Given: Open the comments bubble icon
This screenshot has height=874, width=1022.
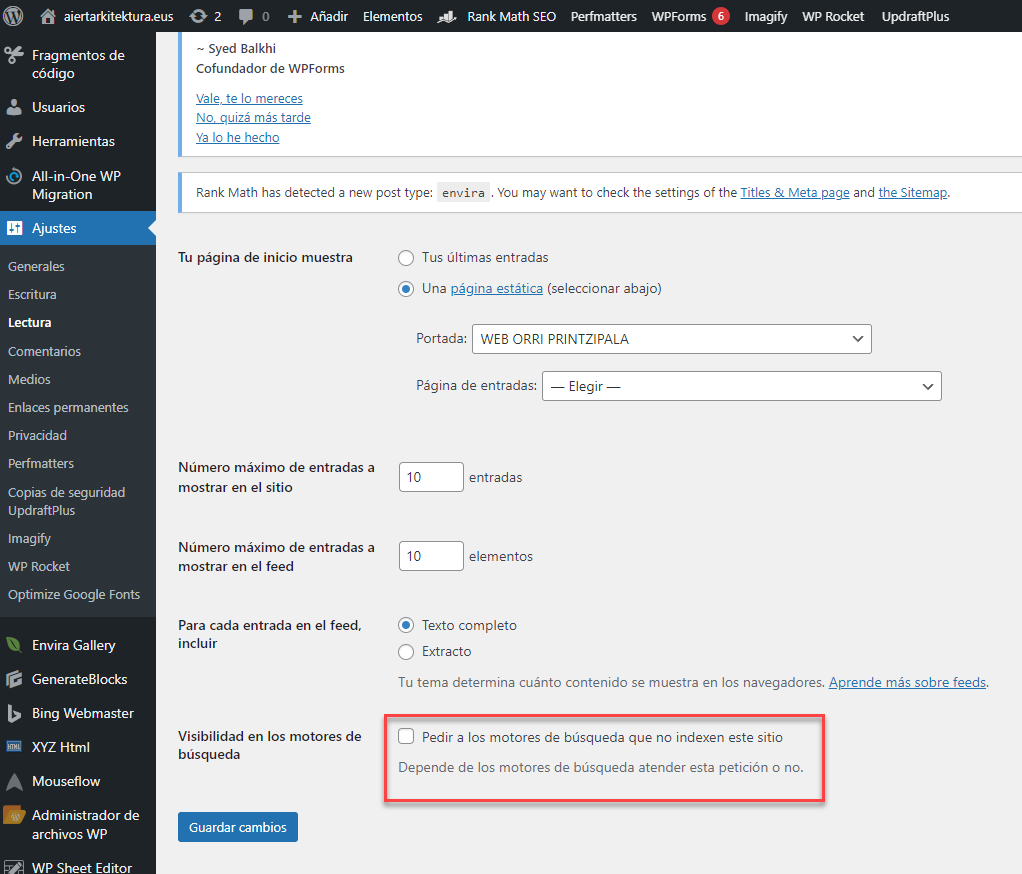Looking at the screenshot, I should point(246,16).
